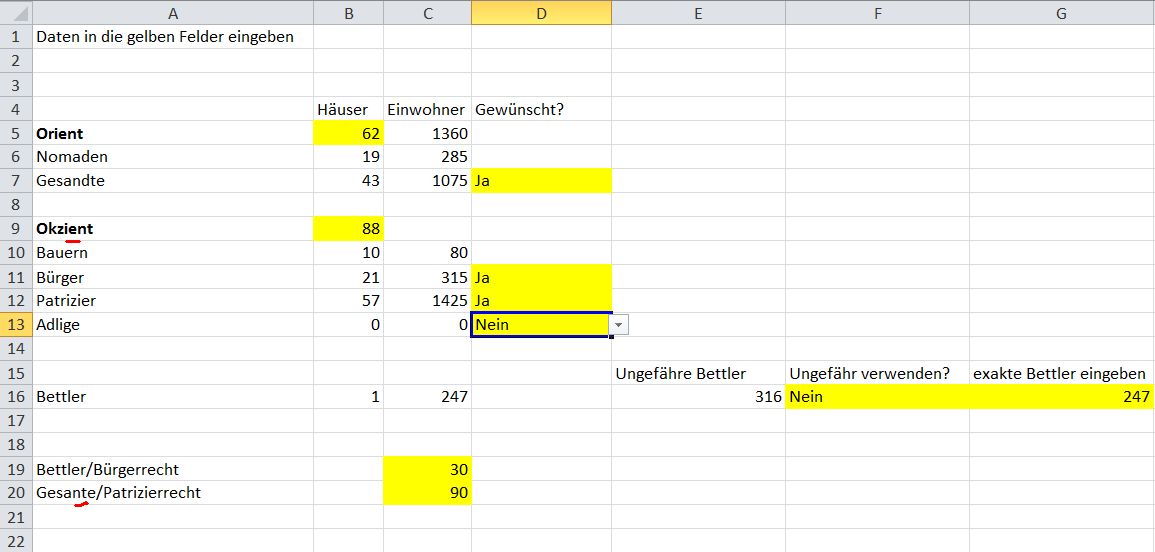
Task: Select the Gesandte Gewünscht cell showing Ja
Action: pyautogui.click(x=541, y=181)
